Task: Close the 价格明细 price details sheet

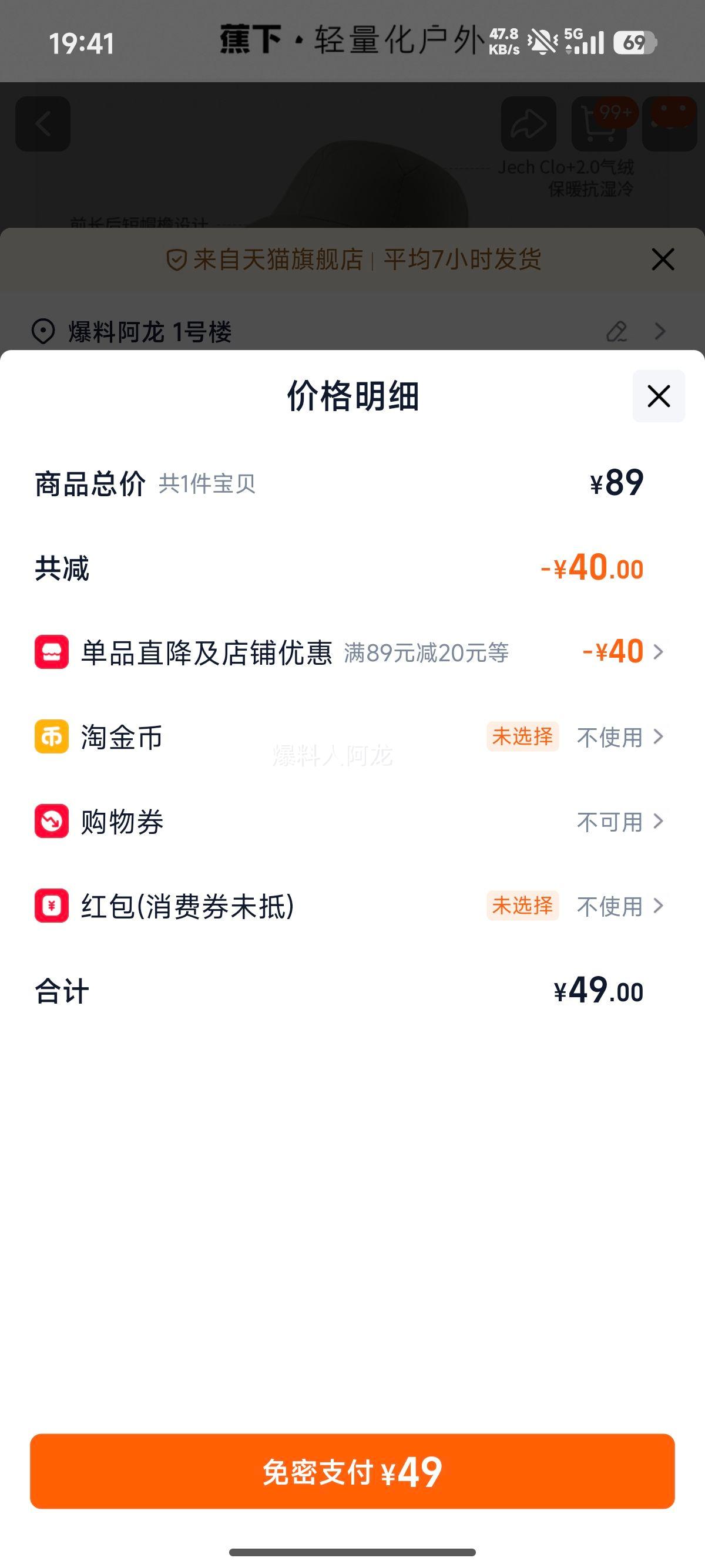Action: point(659,396)
